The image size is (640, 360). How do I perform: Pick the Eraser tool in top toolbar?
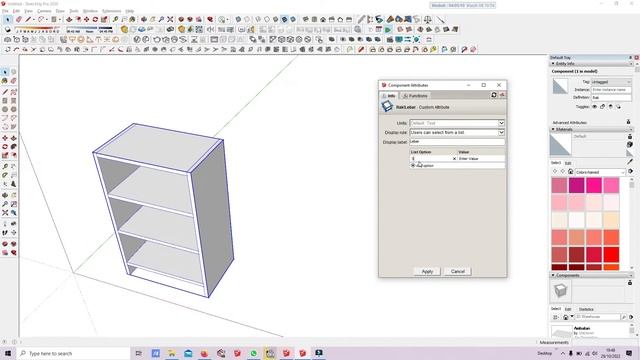tap(19, 19)
